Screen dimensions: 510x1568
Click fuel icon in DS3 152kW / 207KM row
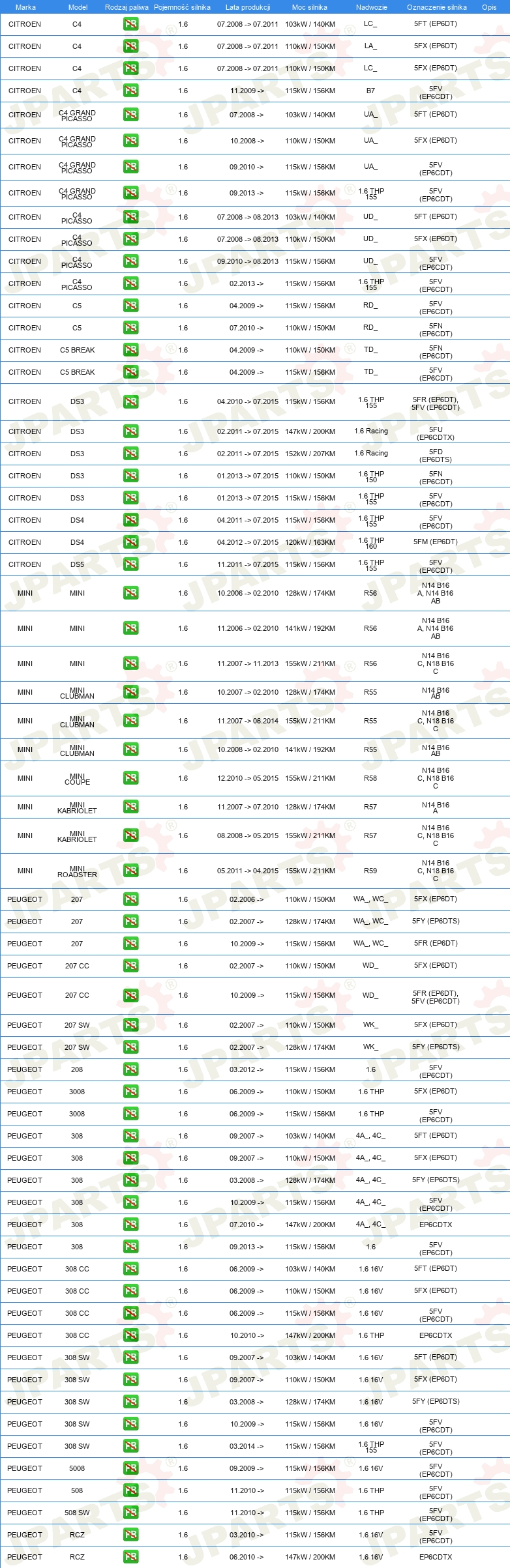click(x=130, y=454)
